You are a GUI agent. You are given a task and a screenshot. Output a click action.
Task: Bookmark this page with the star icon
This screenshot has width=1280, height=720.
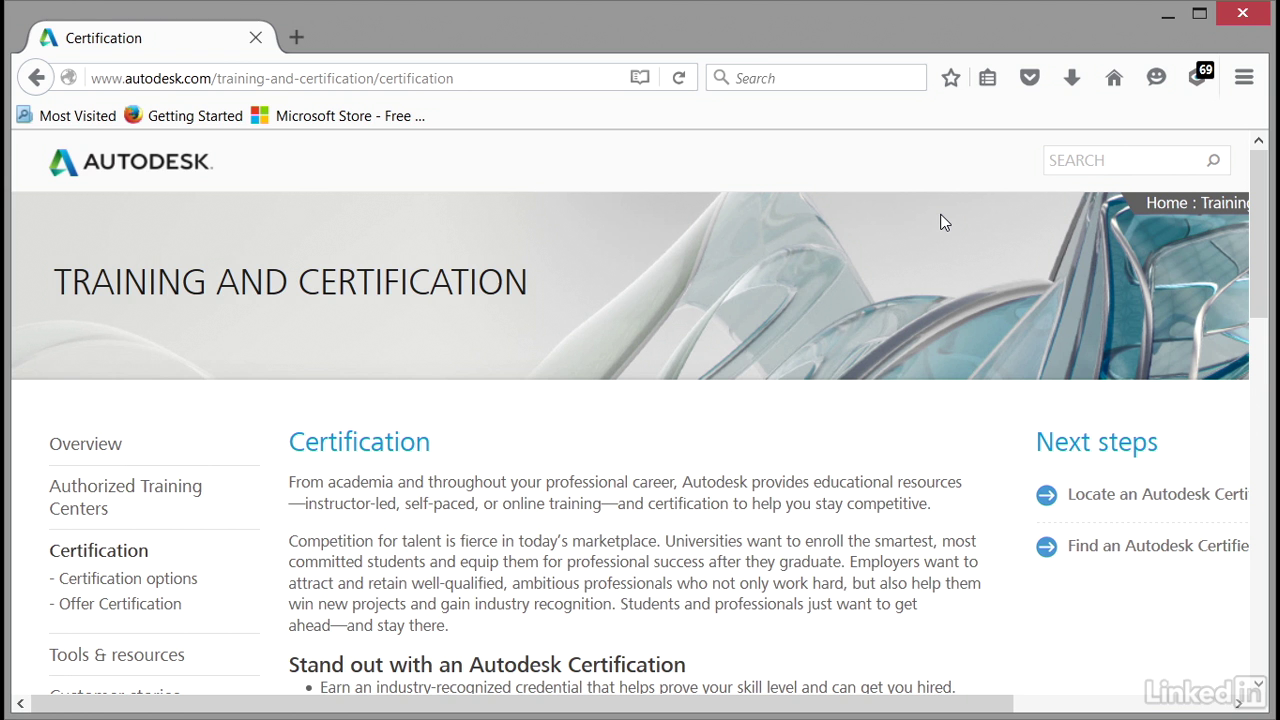950,77
